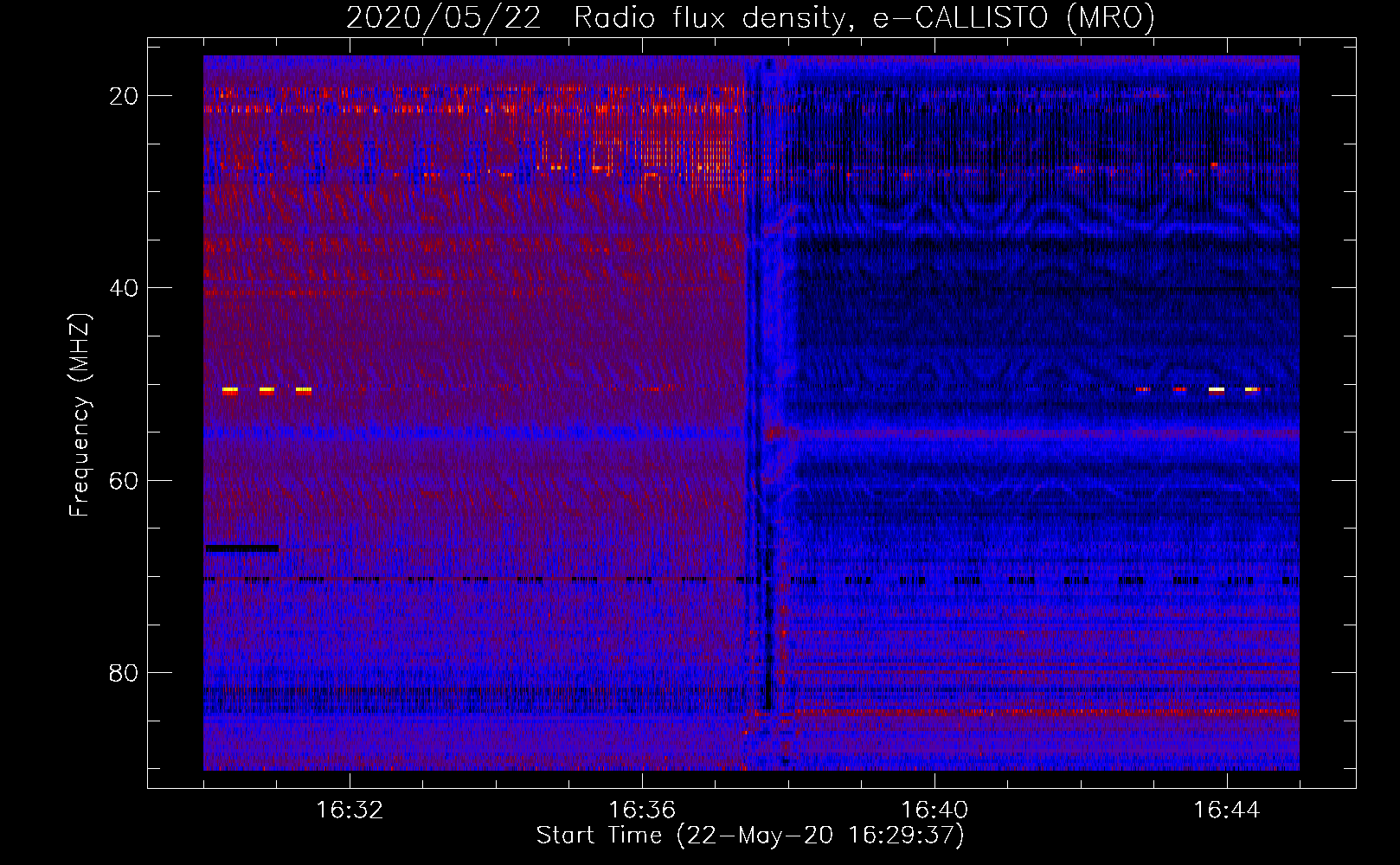Click the '80' frequency tick label
Screen dimensions: 1400x865
(124, 672)
